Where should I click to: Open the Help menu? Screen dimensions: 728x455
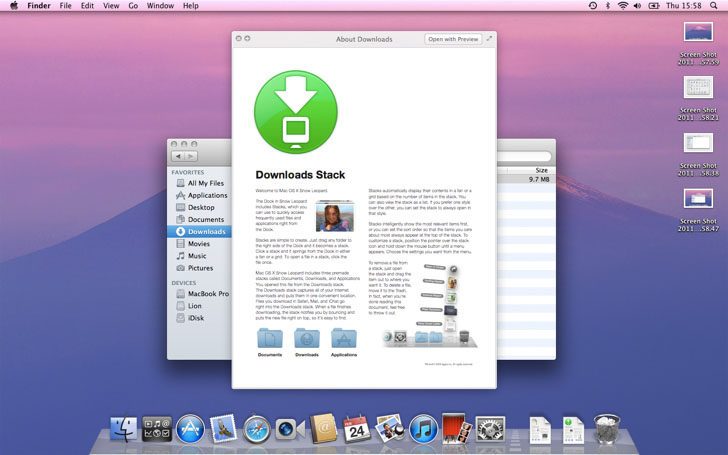(191, 6)
